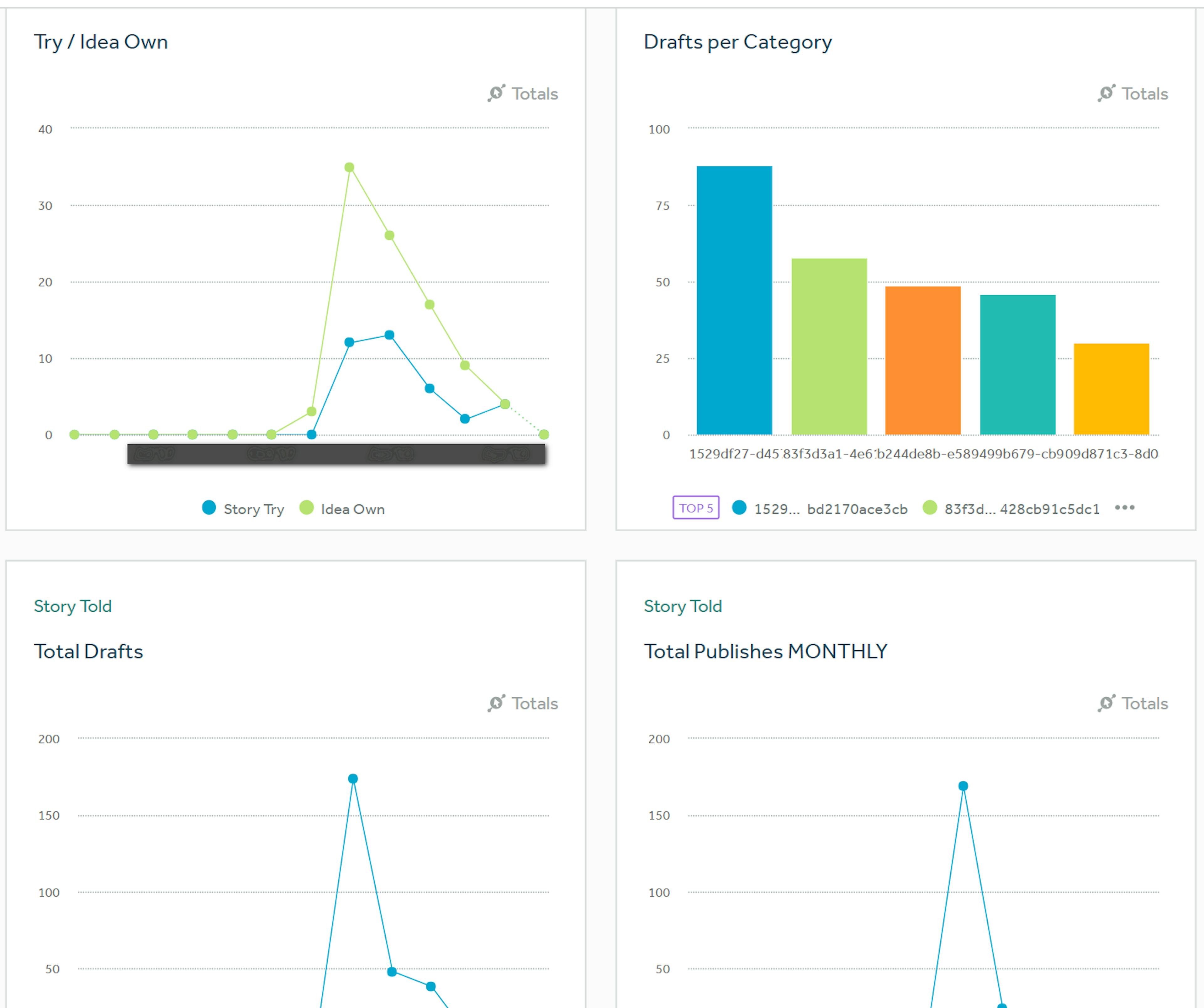1204x1008 pixels.
Task: Click Idea Own peak data point at 35
Action: (x=349, y=167)
